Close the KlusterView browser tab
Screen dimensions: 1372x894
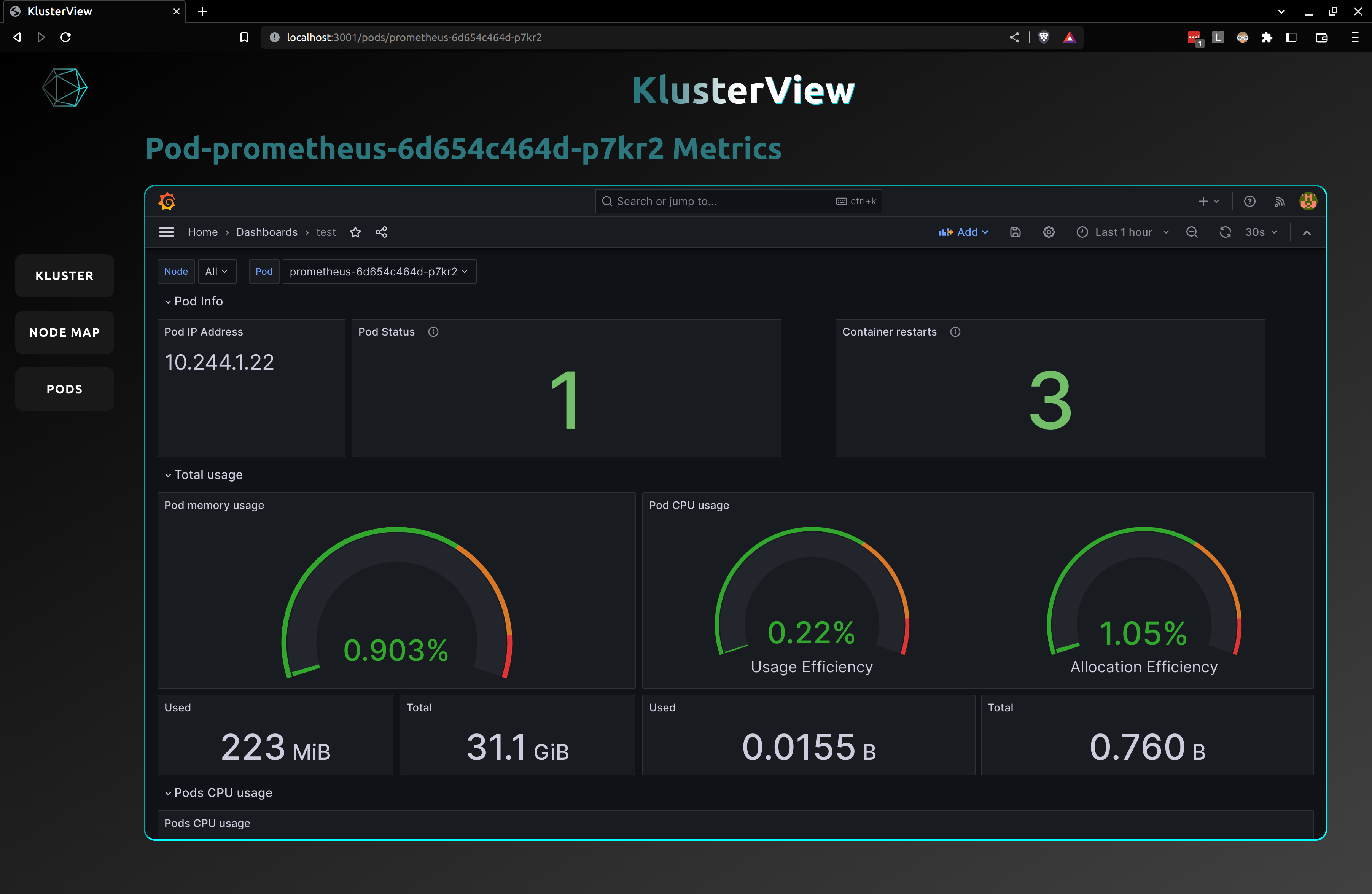177,11
